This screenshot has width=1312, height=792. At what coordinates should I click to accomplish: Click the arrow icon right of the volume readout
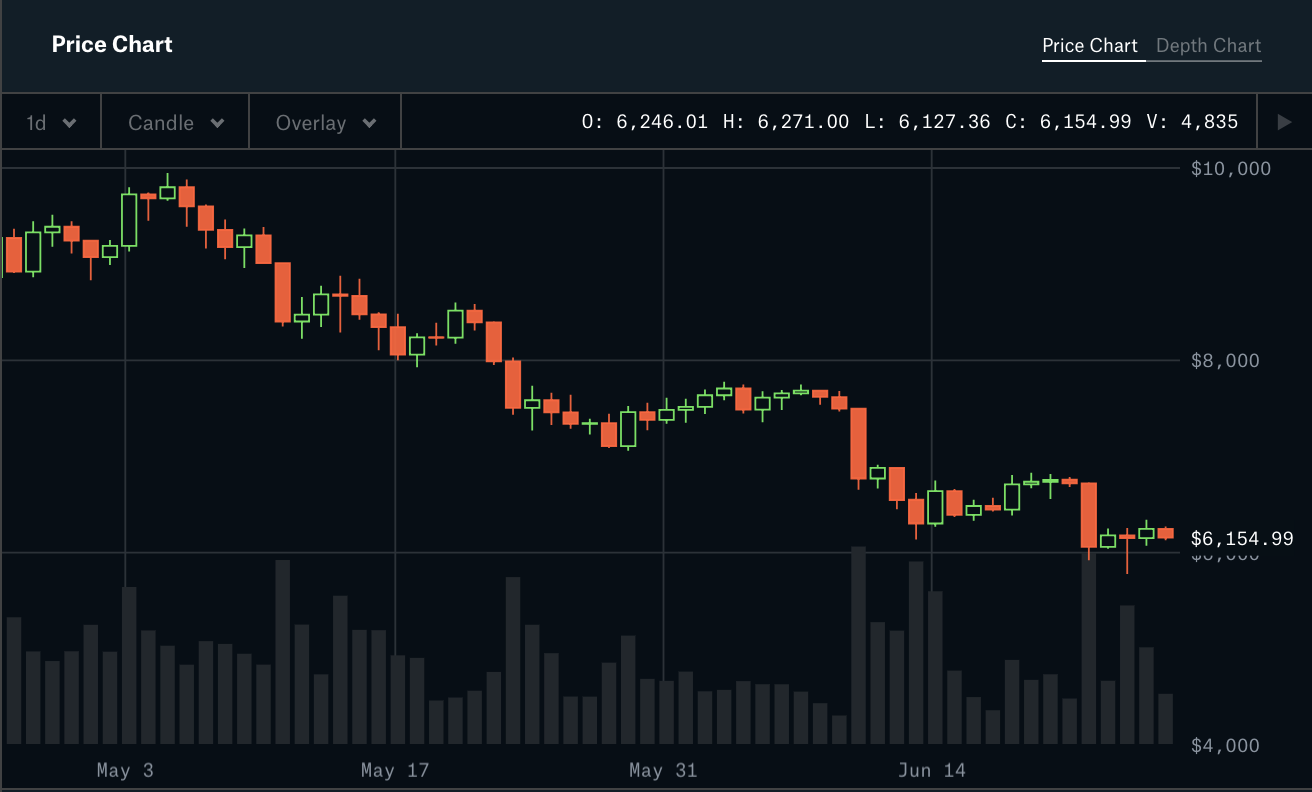point(1285,122)
